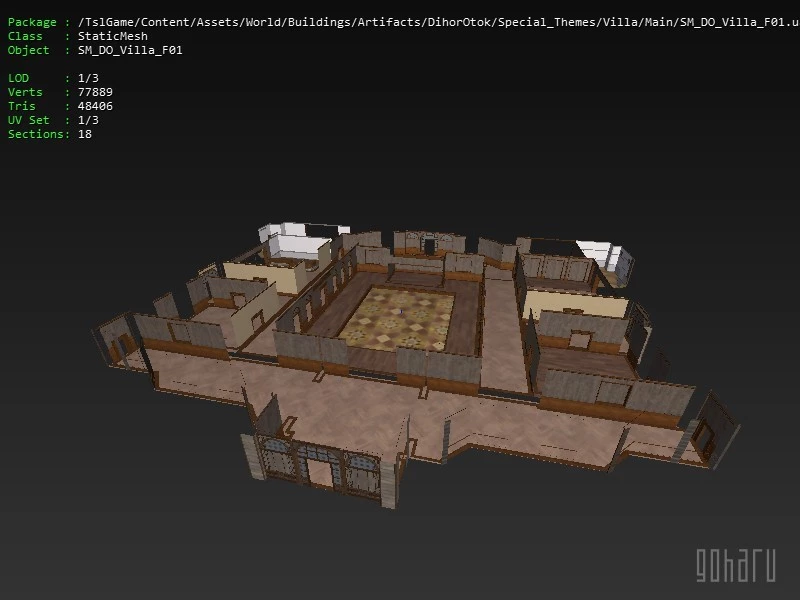800x600 pixels.
Task: Click the Sections count 18
Action: tap(85, 134)
